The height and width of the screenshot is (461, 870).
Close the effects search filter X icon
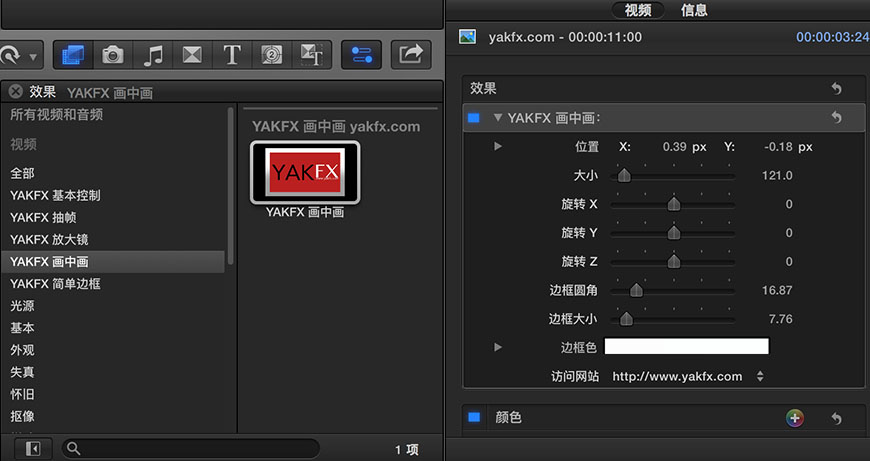tap(16, 92)
